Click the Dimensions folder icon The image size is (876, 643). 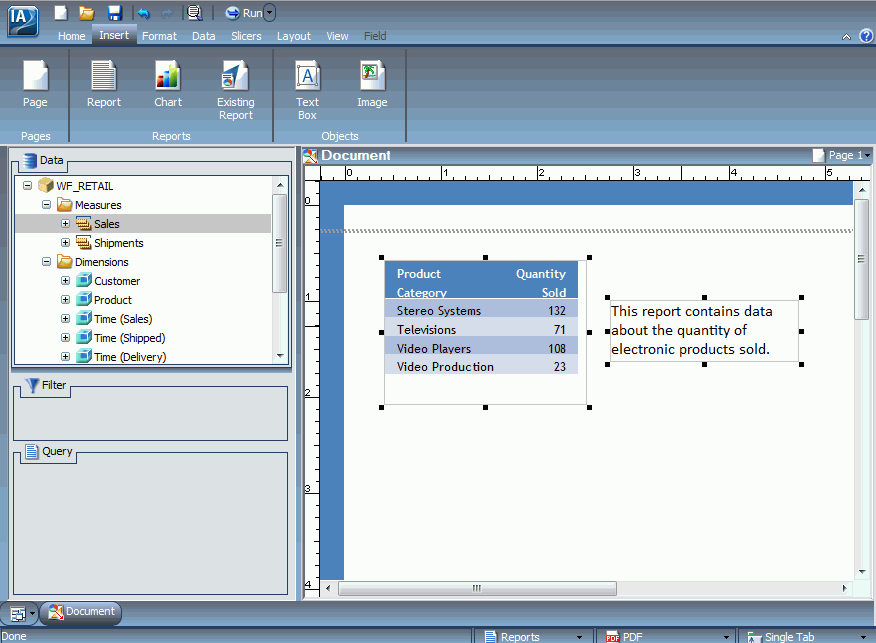tap(65, 261)
